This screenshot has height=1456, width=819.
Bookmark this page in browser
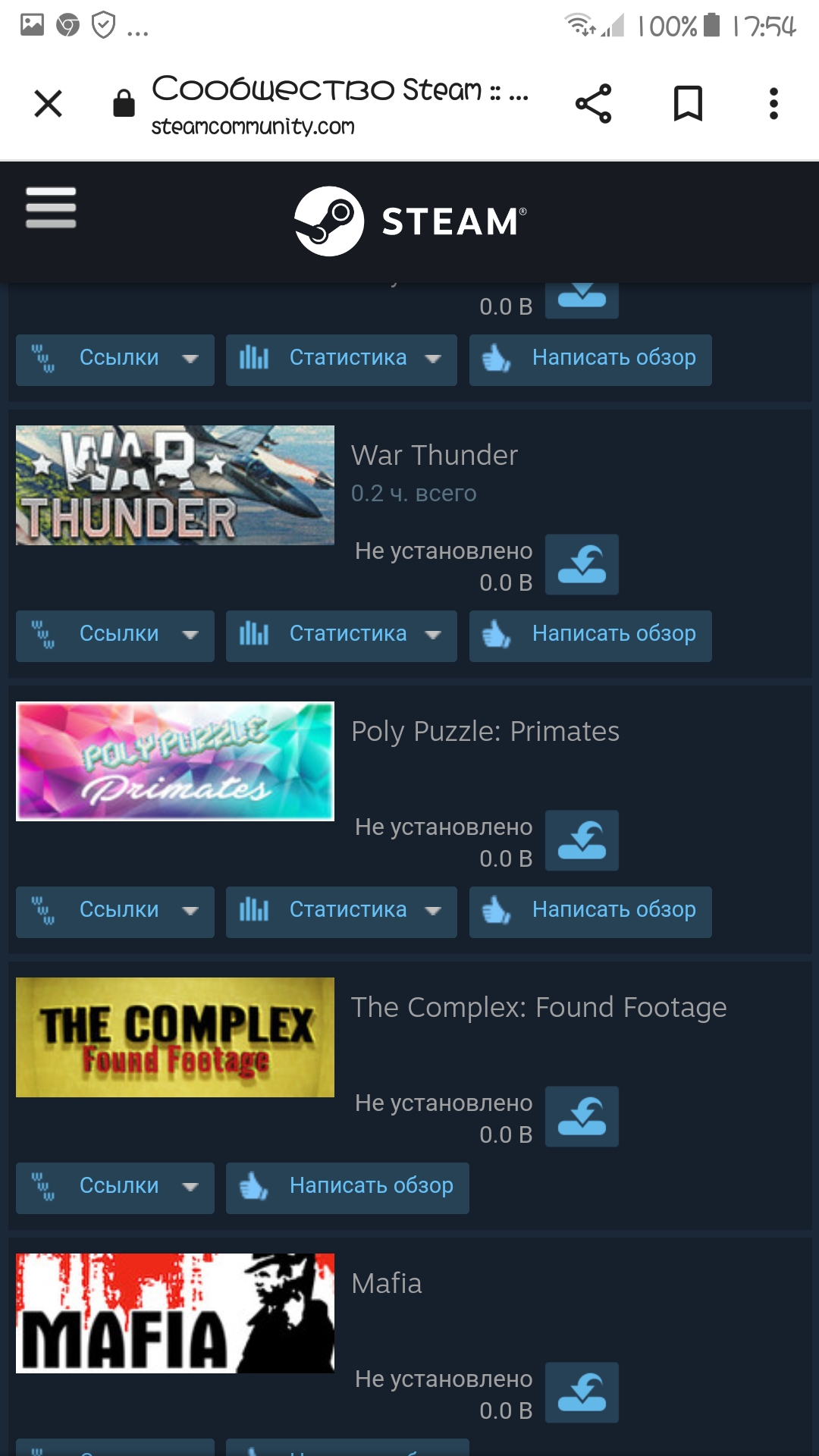[689, 104]
